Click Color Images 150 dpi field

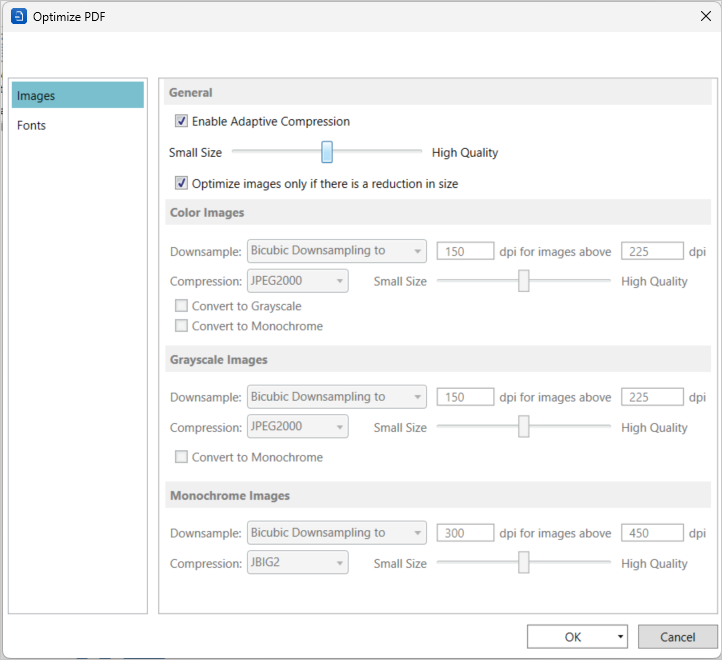[465, 251]
